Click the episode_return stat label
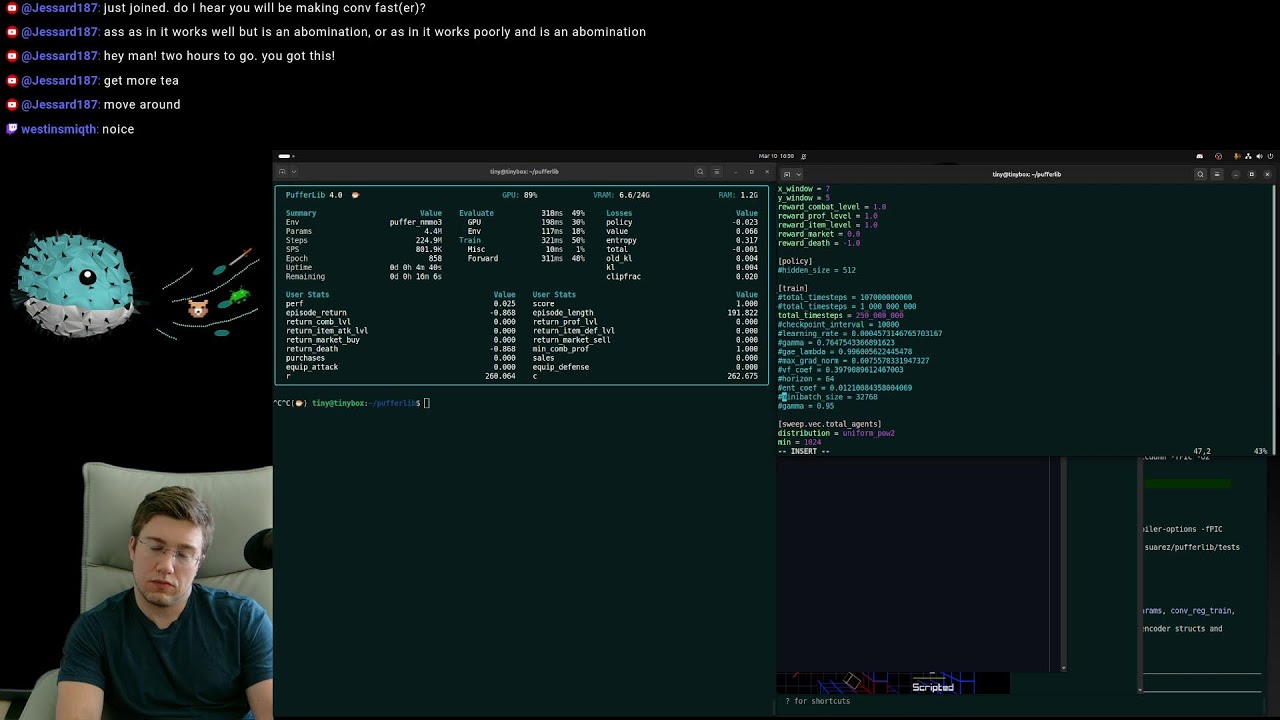 [316, 313]
